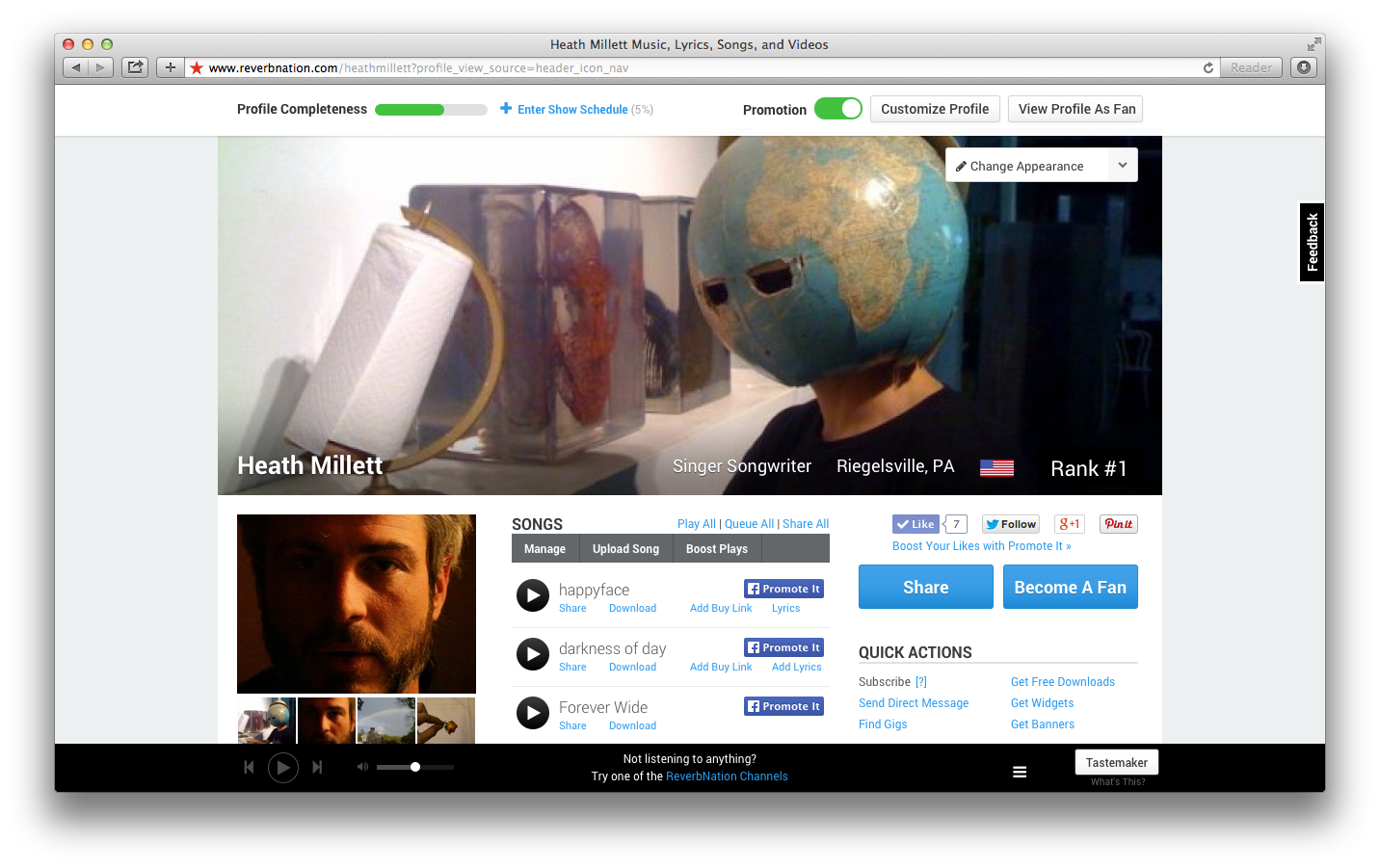The image size is (1380, 868).
Task: Click Add Lyrics for darkness of day
Action: click(797, 667)
